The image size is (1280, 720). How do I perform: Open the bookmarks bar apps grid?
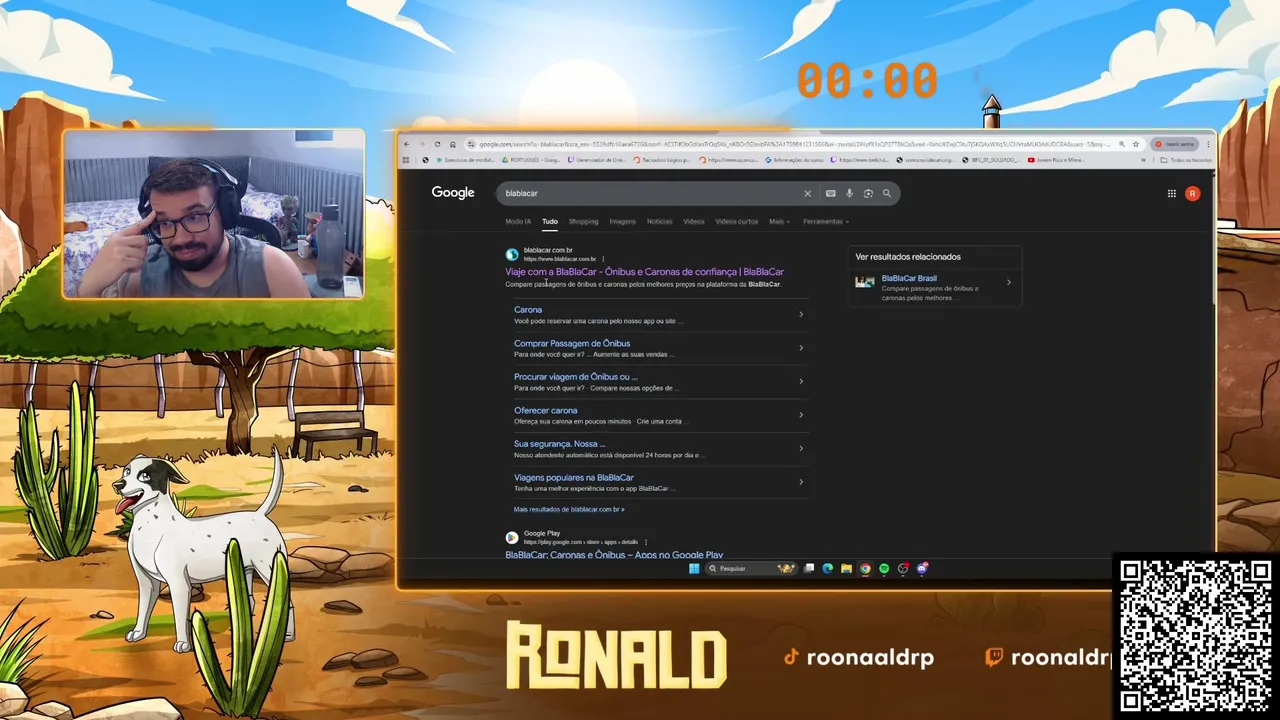[x=406, y=160]
